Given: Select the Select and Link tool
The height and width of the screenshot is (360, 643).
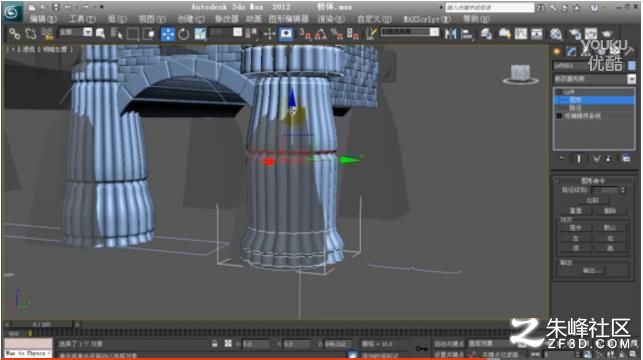Looking at the screenshot, I should (15, 34).
